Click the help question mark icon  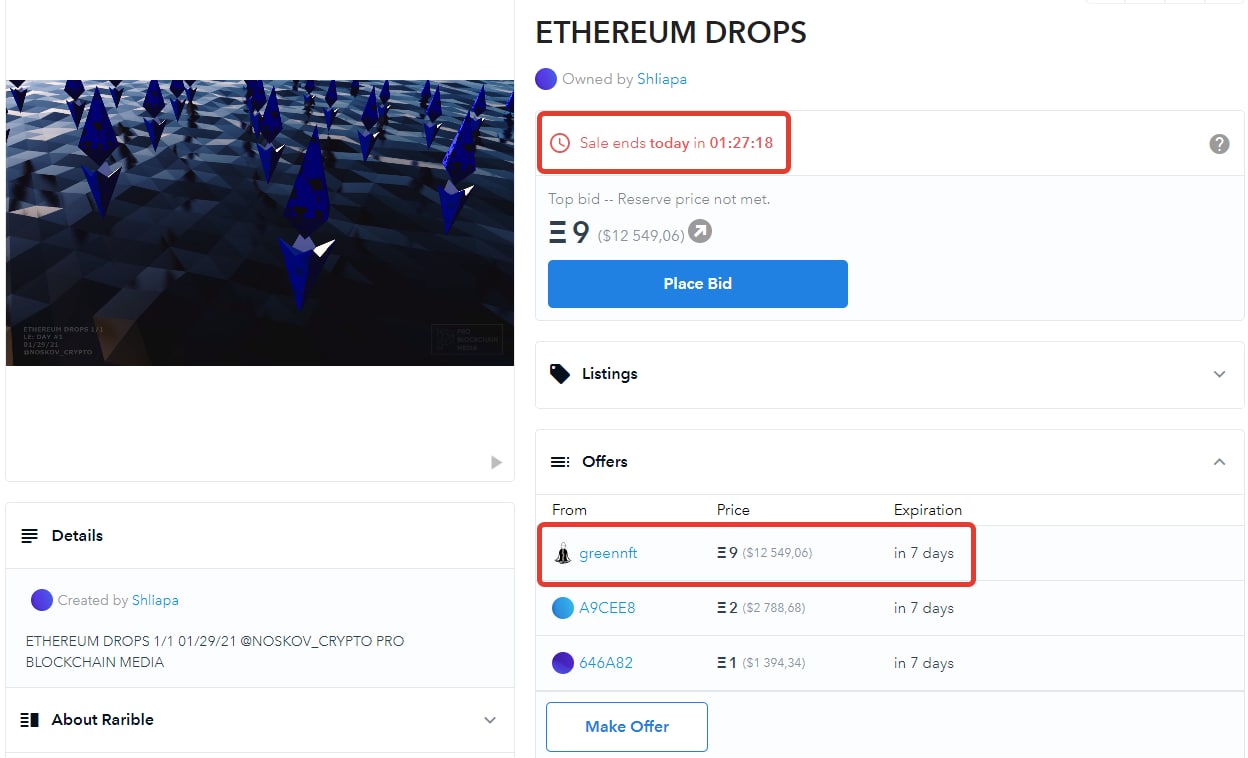(1219, 144)
